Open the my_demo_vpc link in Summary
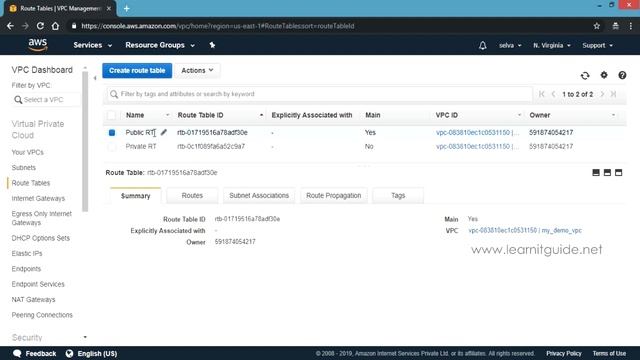This screenshot has width=640, height=360. pos(525,231)
